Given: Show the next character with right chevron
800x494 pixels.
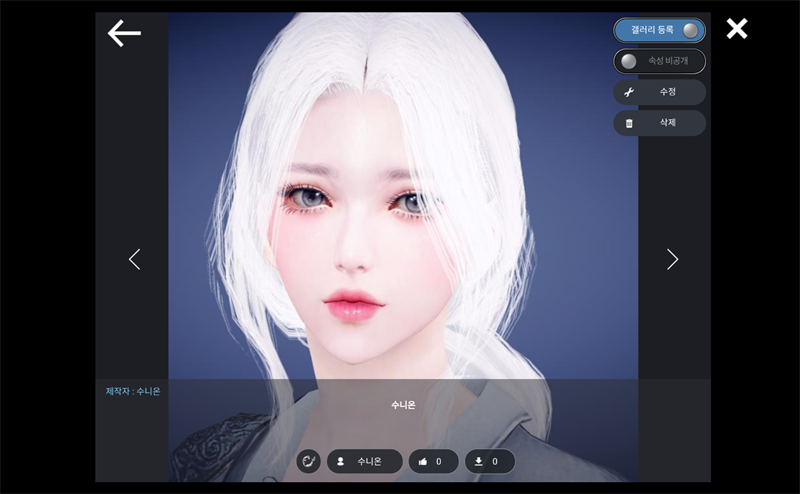Looking at the screenshot, I should pos(672,259).
